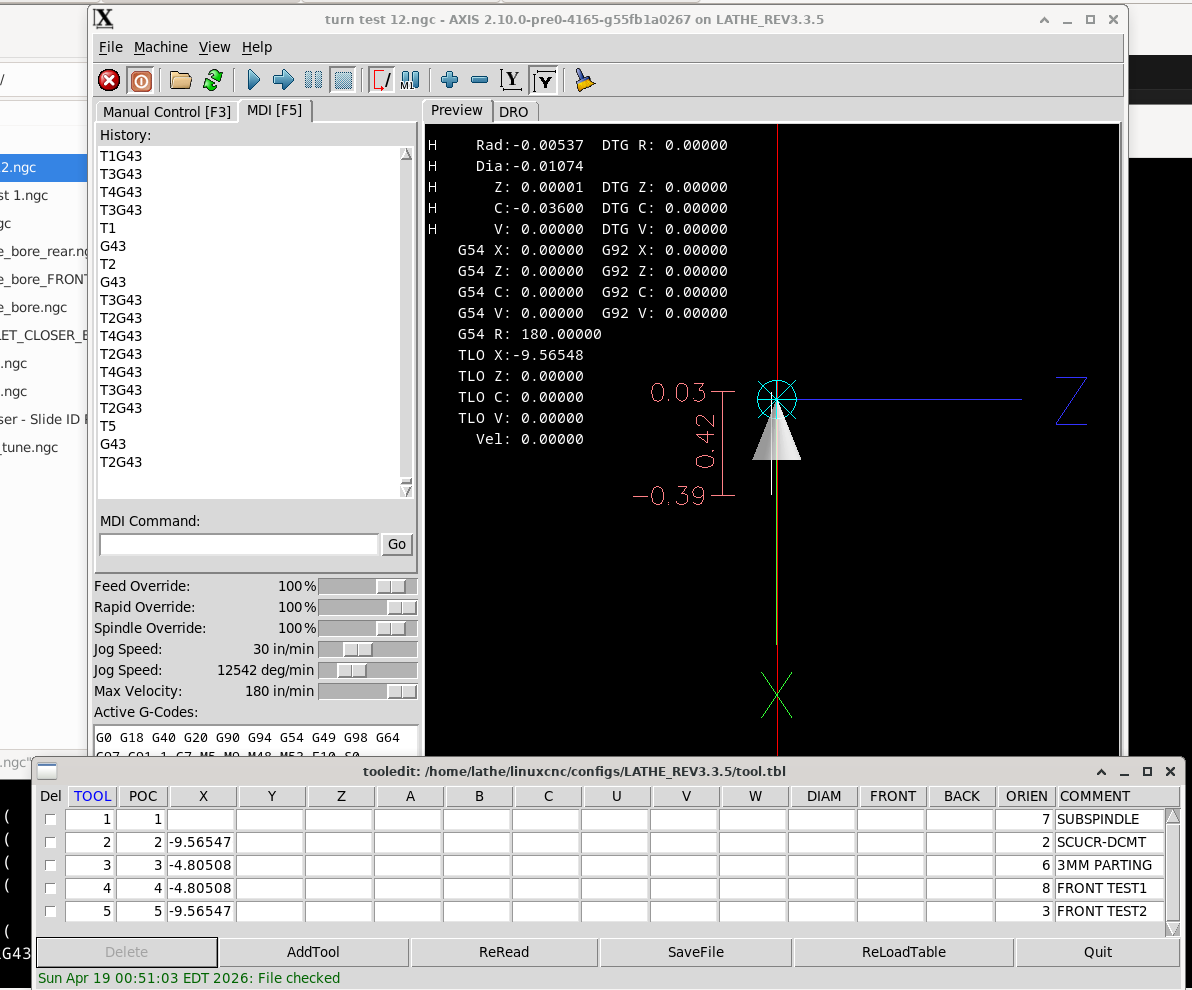The image size is (1192, 990).
Task: Zoom out with the minus icon
Action: pos(479,80)
